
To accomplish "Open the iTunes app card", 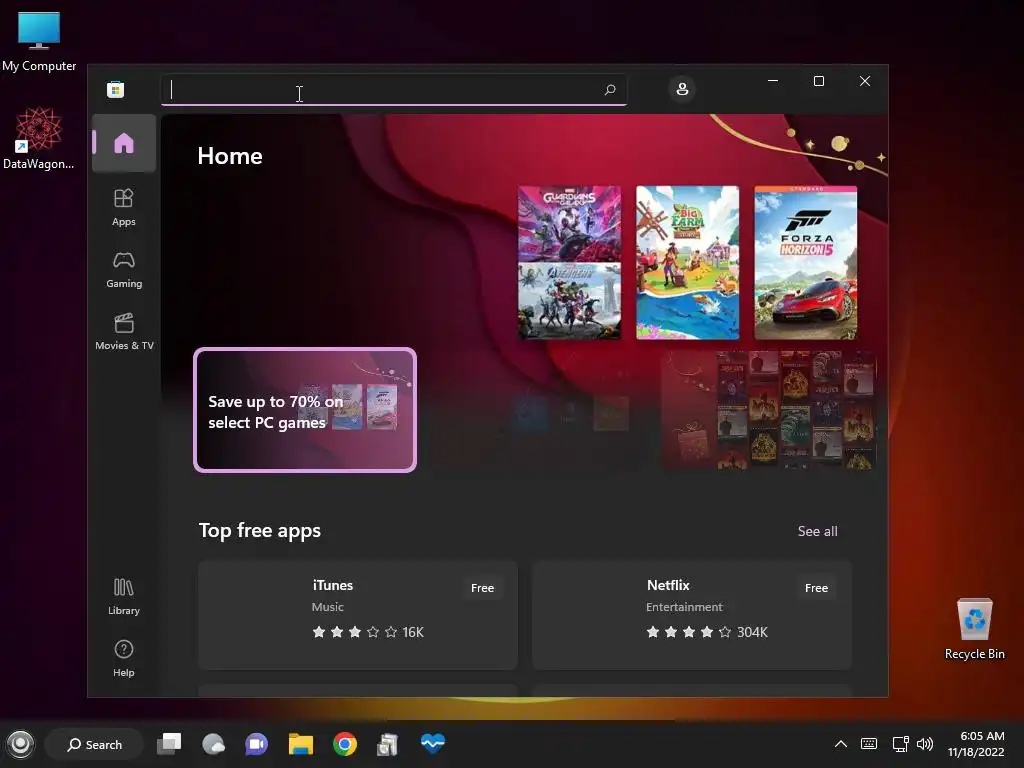I will (358, 615).
